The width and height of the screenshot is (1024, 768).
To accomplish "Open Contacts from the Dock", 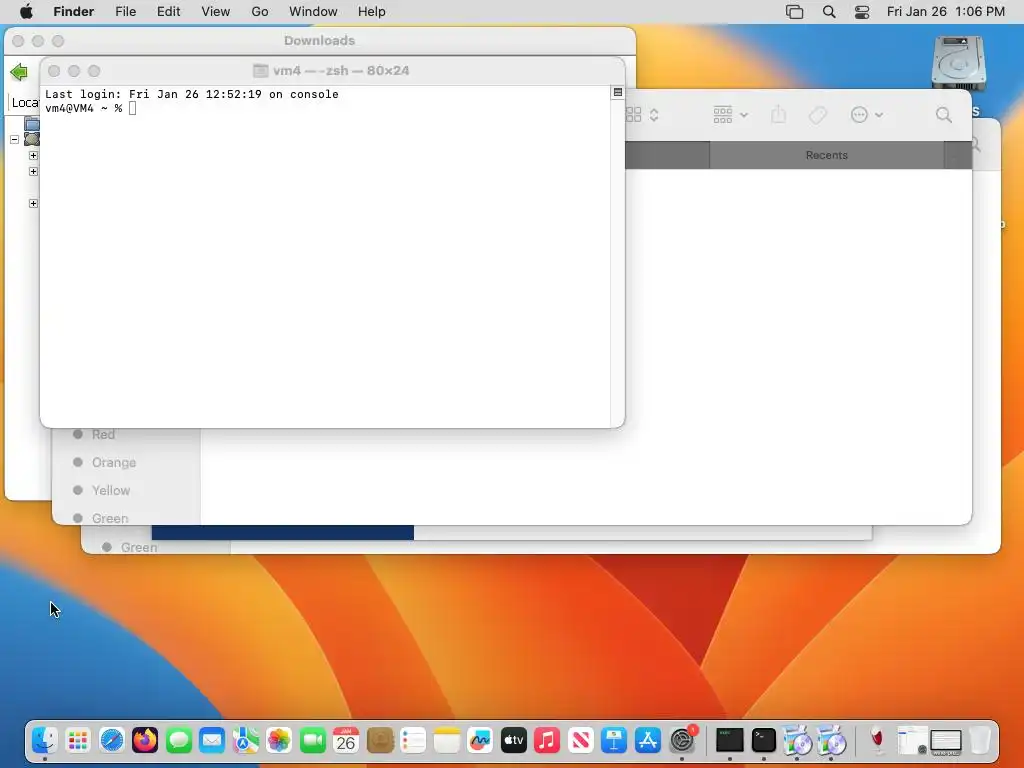I will tap(380, 741).
